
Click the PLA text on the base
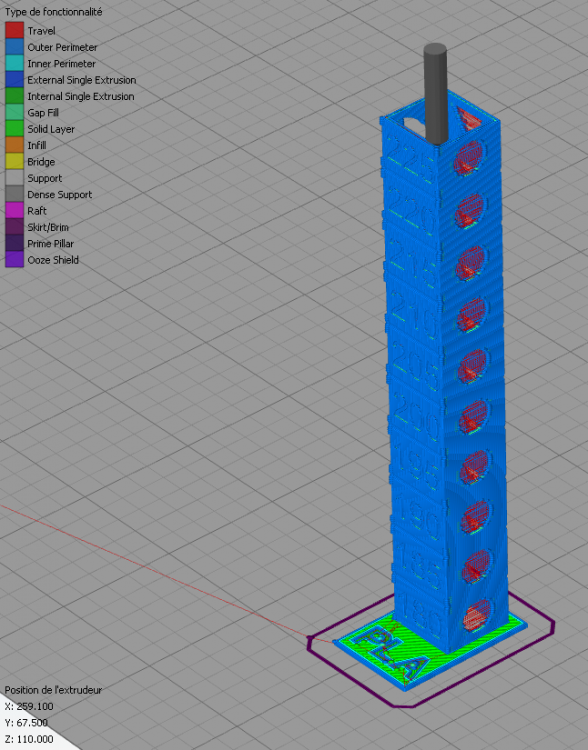tap(391, 652)
